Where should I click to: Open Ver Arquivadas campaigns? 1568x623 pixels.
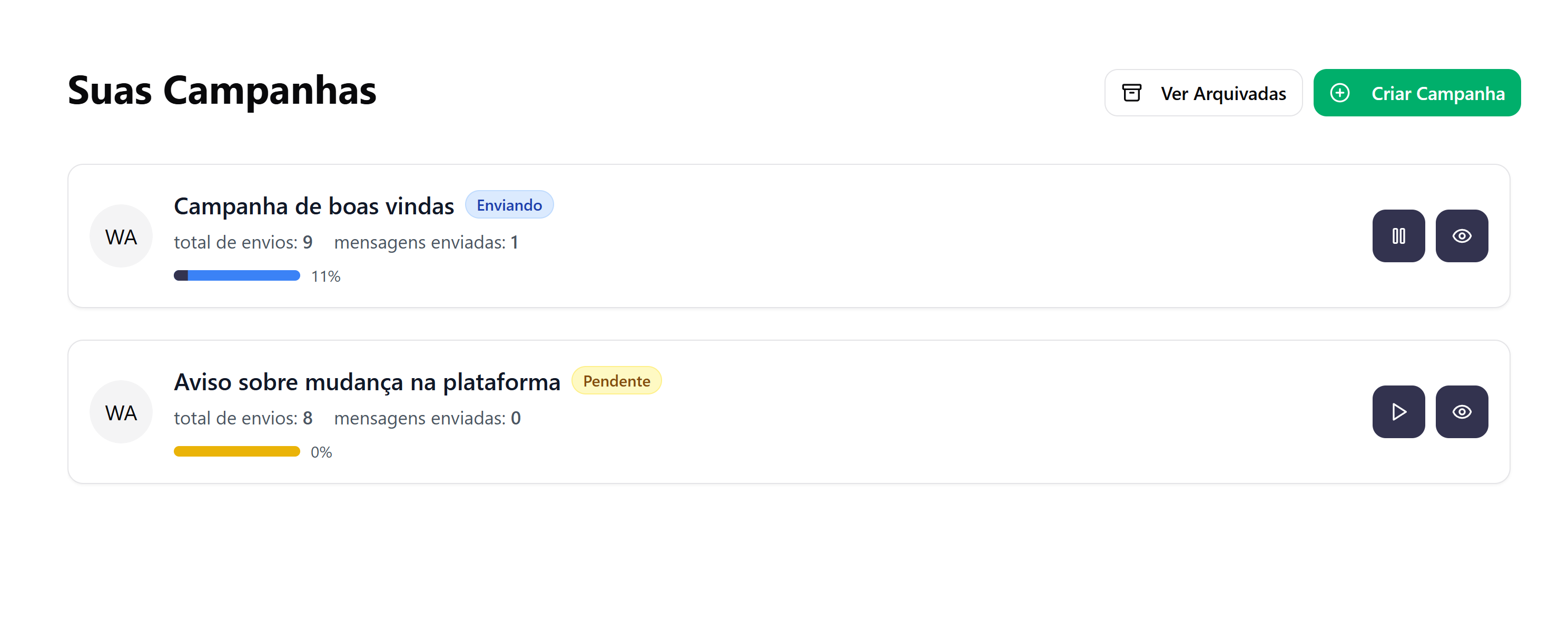1203,93
